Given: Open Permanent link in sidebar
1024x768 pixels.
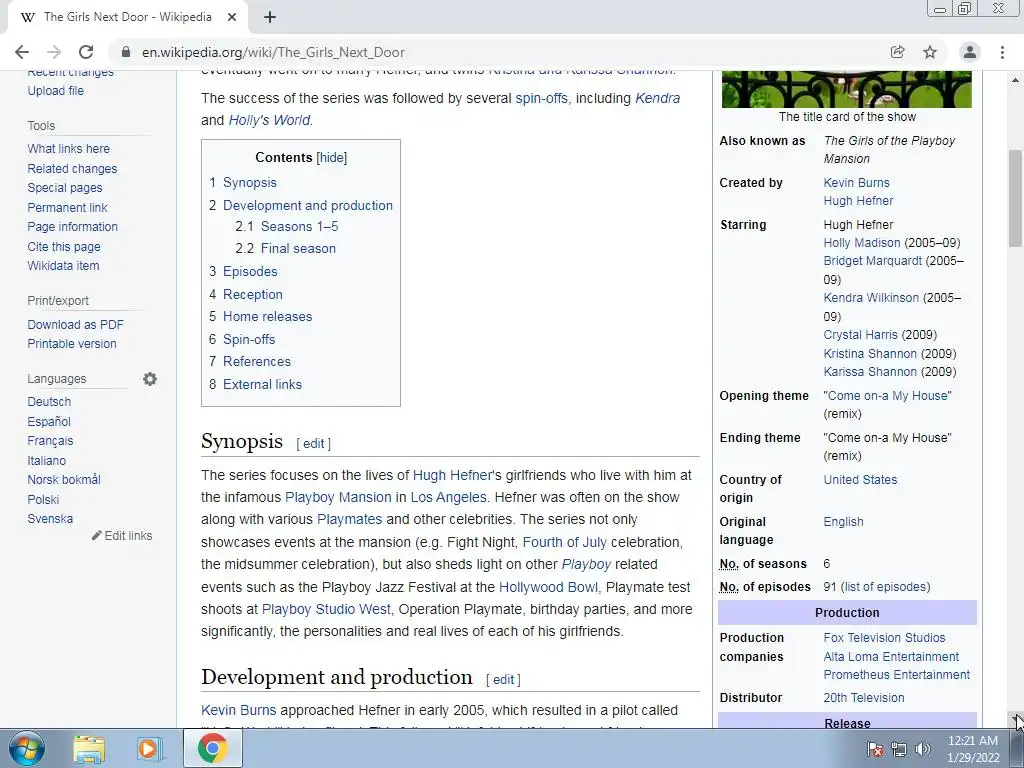Looking at the screenshot, I should click(67, 208).
